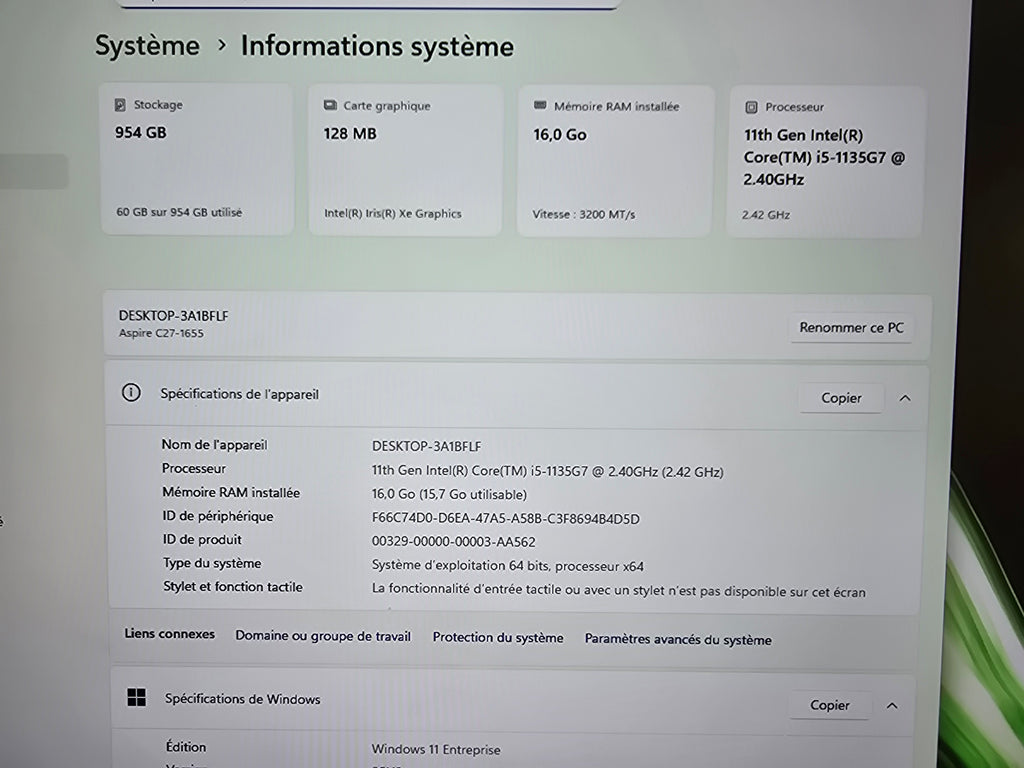The height and width of the screenshot is (768, 1024).
Task: Click the Stylet et fonction tactile label
Action: tap(233, 586)
